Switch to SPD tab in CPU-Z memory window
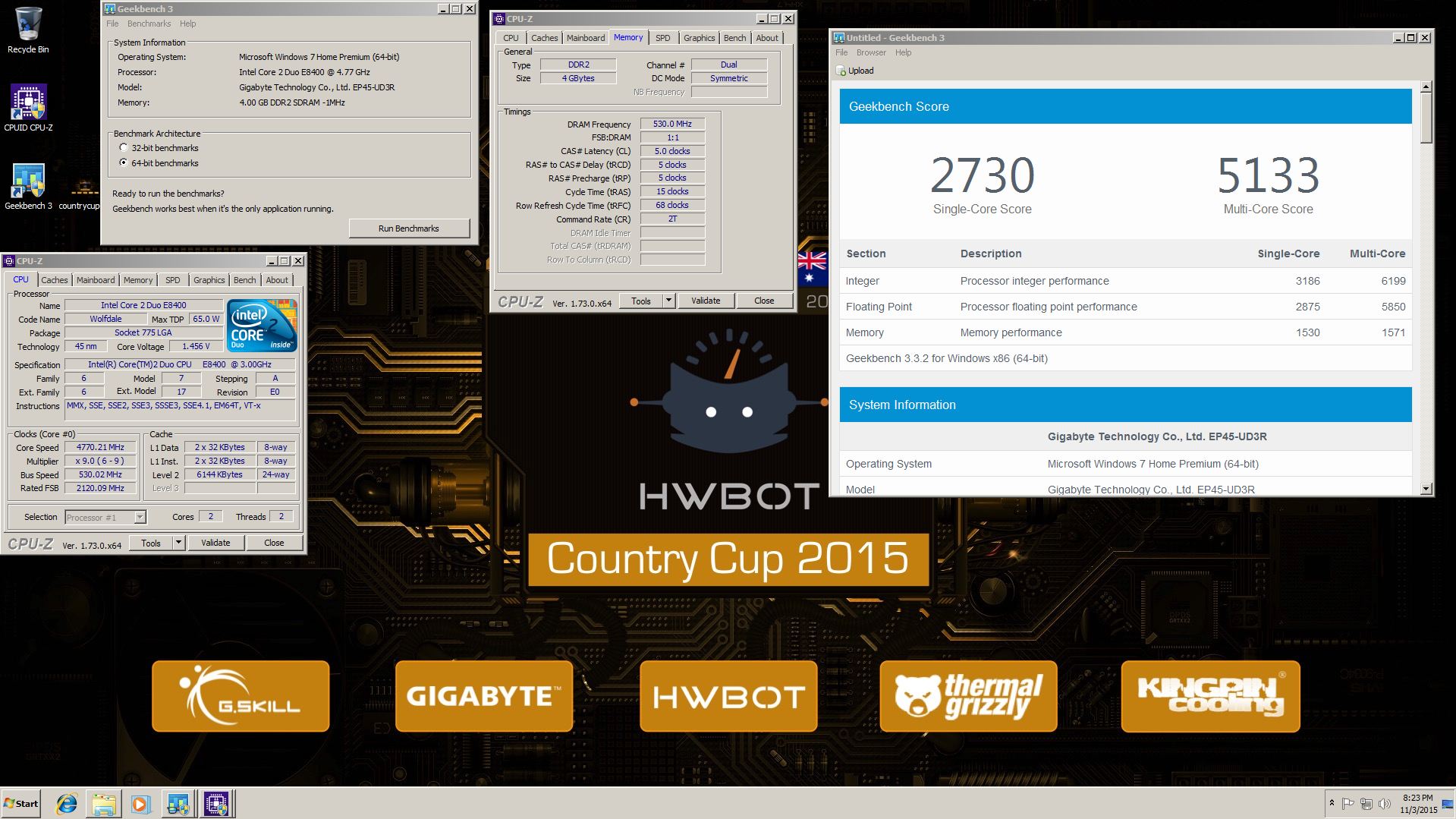Image resolution: width=1456 pixels, height=819 pixels. [x=662, y=38]
